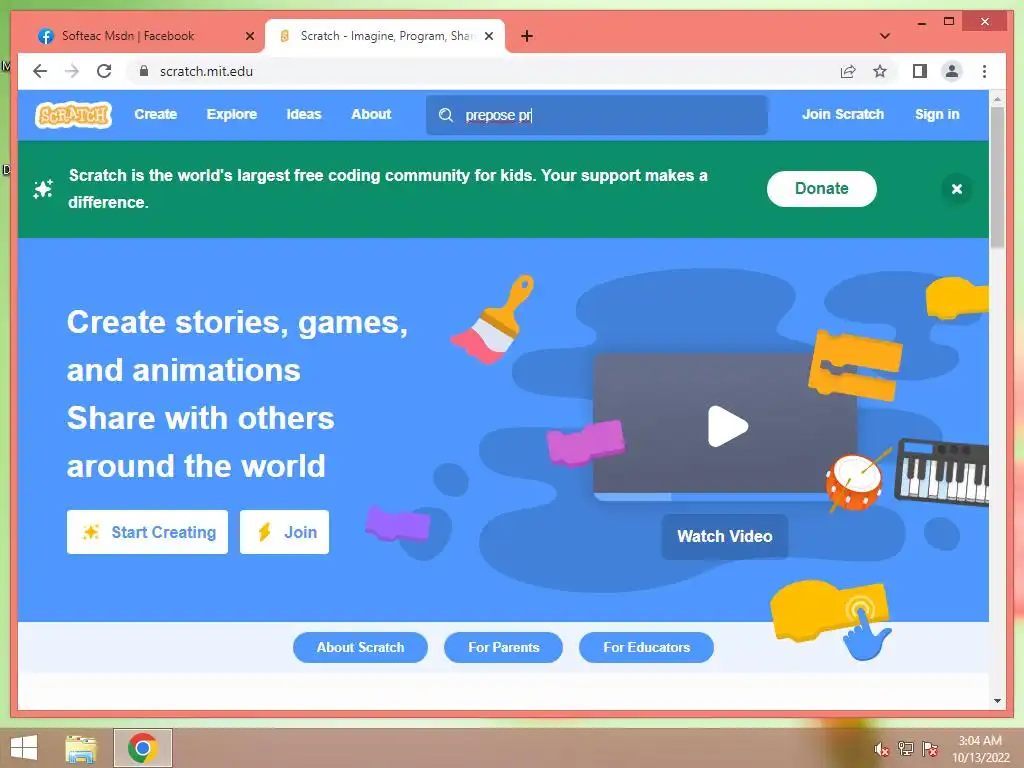Click the page vertical scrollbar thumb
Screen dimensions: 1024x768
(997, 178)
